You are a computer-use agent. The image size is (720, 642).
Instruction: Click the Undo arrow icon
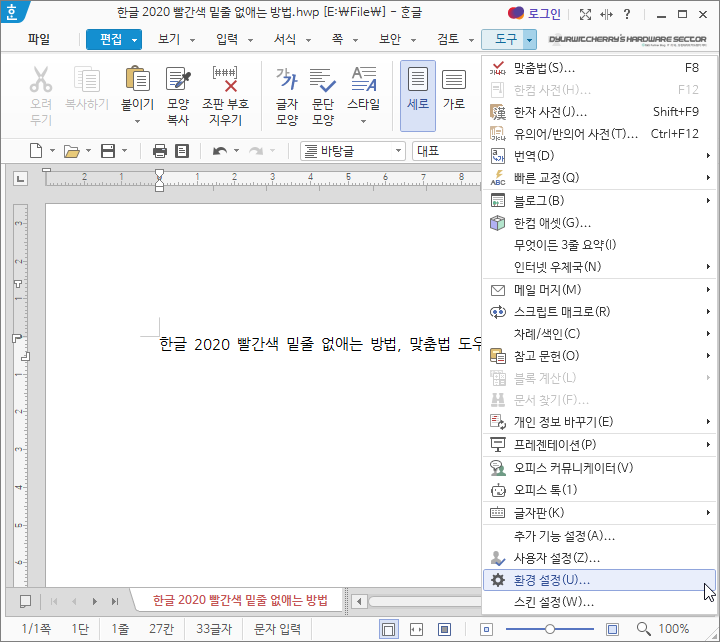[x=220, y=151]
